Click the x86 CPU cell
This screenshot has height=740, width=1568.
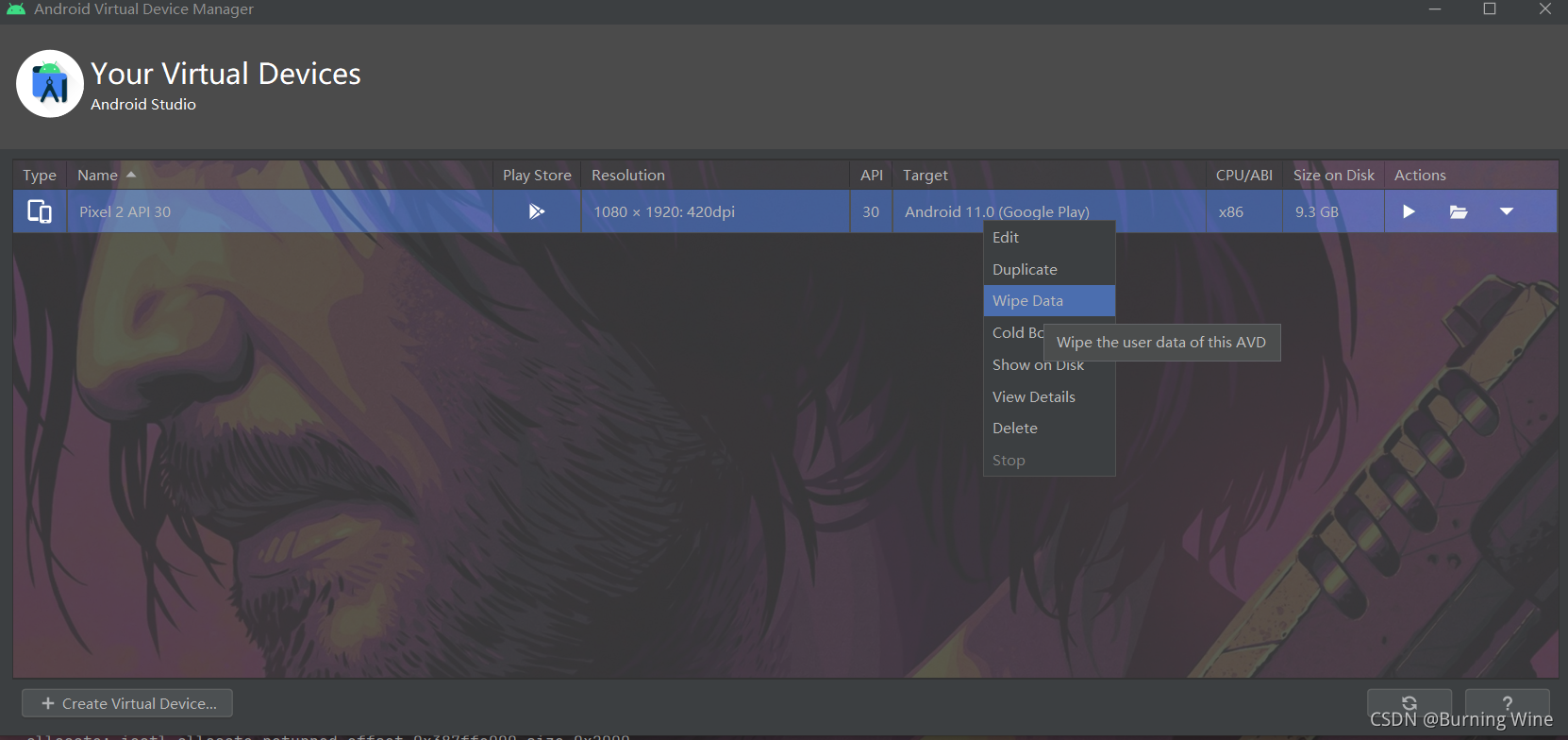pos(1244,211)
